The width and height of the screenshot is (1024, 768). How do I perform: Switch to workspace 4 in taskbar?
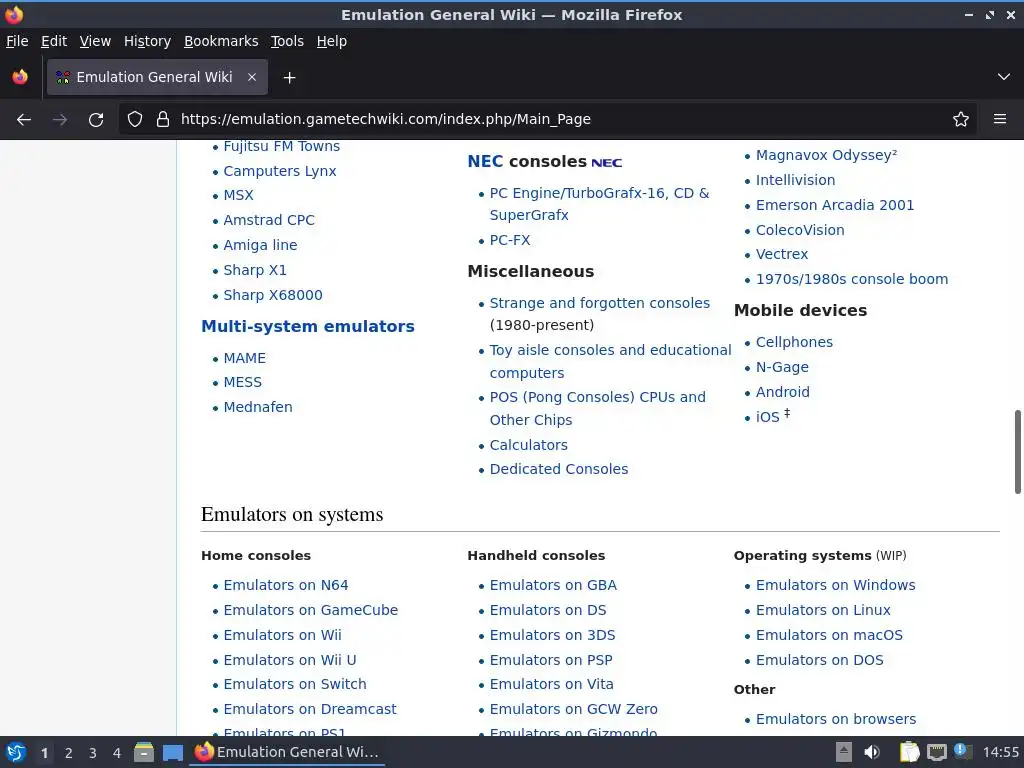[117, 753]
